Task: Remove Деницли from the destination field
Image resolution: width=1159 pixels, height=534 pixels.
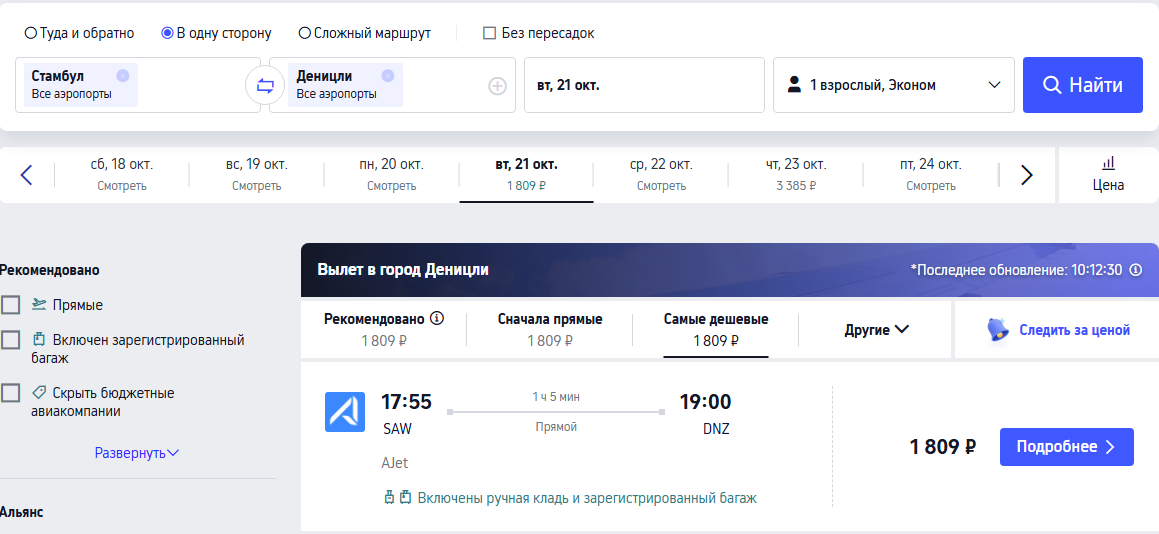Action: pyautogui.click(x=387, y=75)
